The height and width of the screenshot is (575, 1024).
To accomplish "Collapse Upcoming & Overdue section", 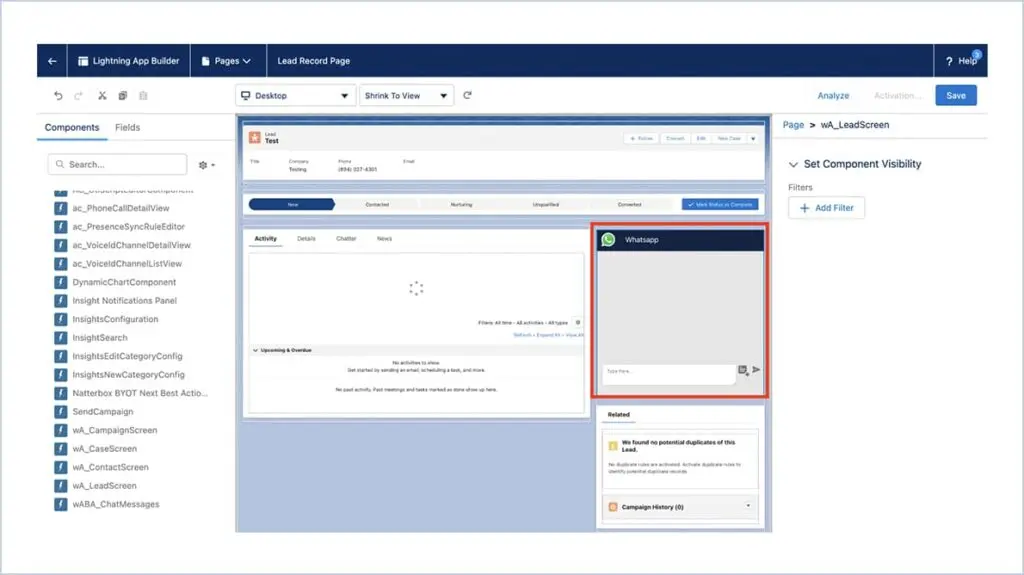I will (x=255, y=350).
